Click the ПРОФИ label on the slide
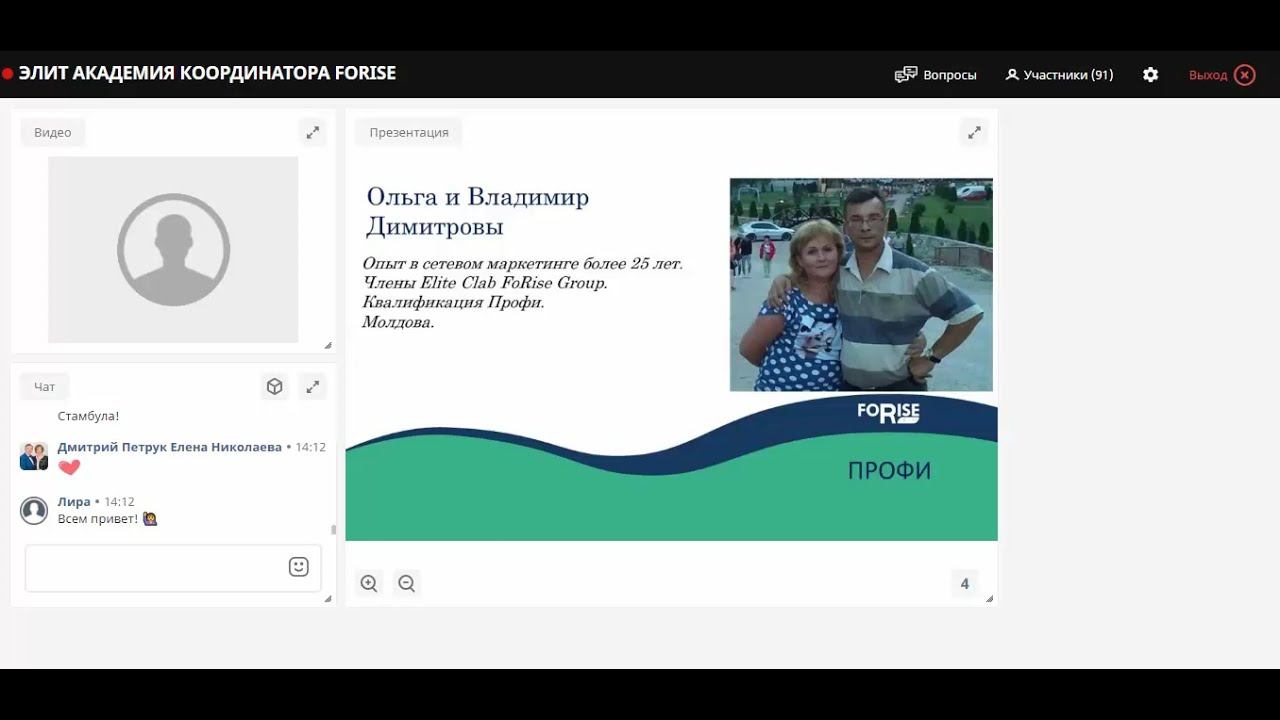 click(x=889, y=471)
